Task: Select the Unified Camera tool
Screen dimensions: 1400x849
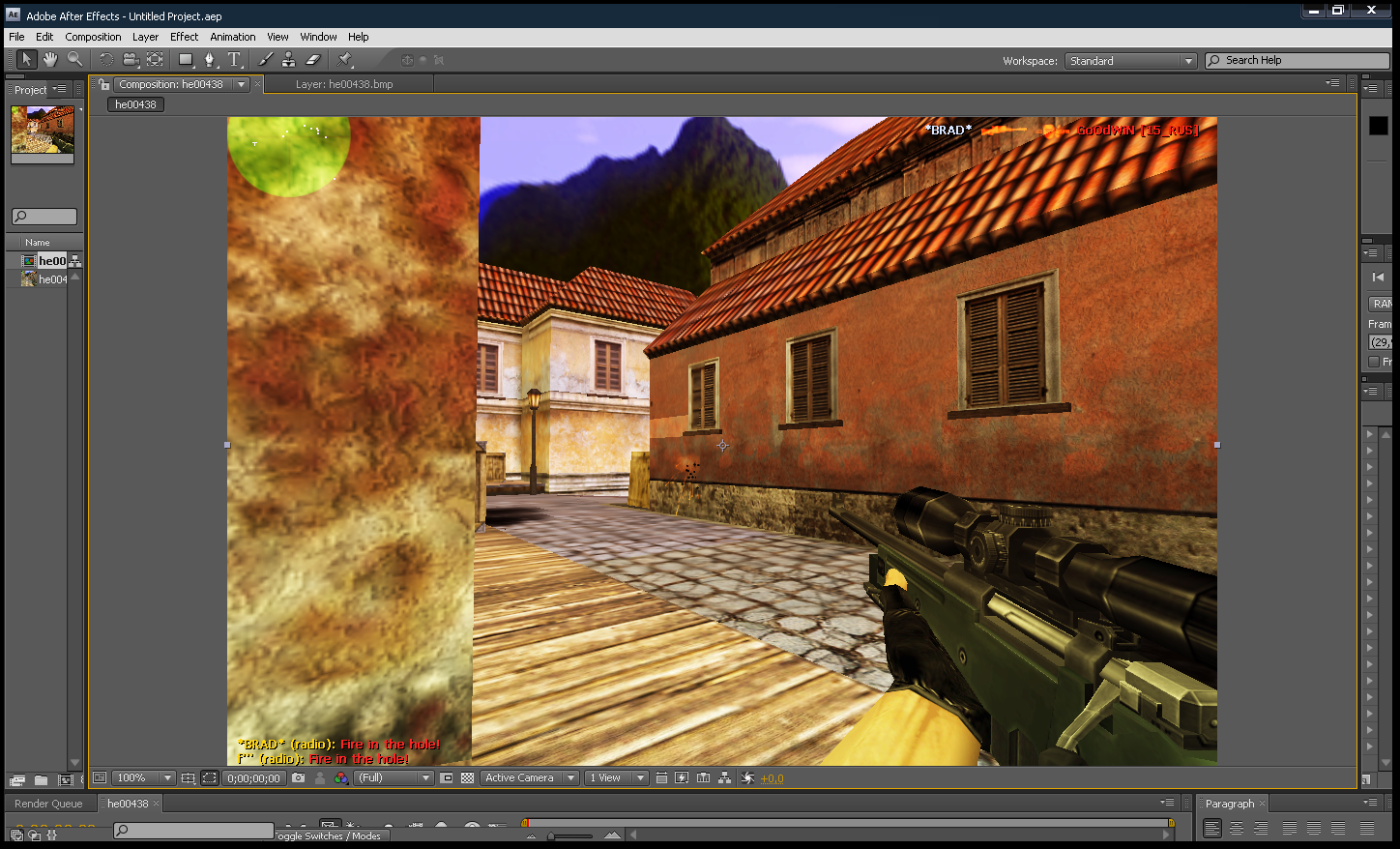Action: (131, 60)
